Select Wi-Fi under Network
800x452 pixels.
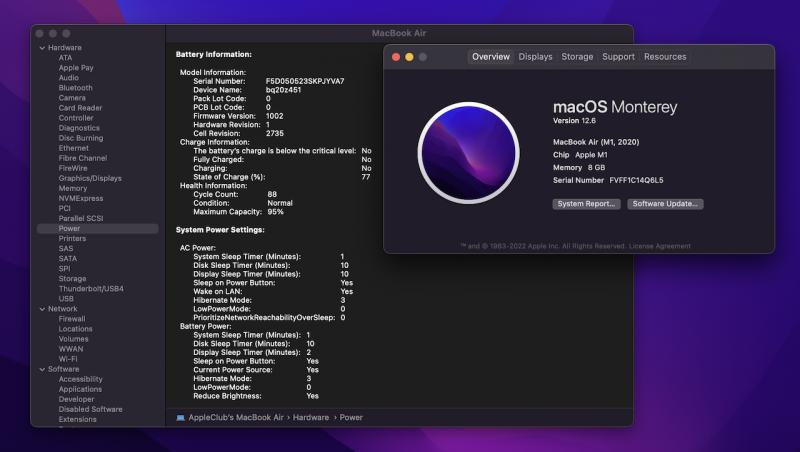click(68, 358)
